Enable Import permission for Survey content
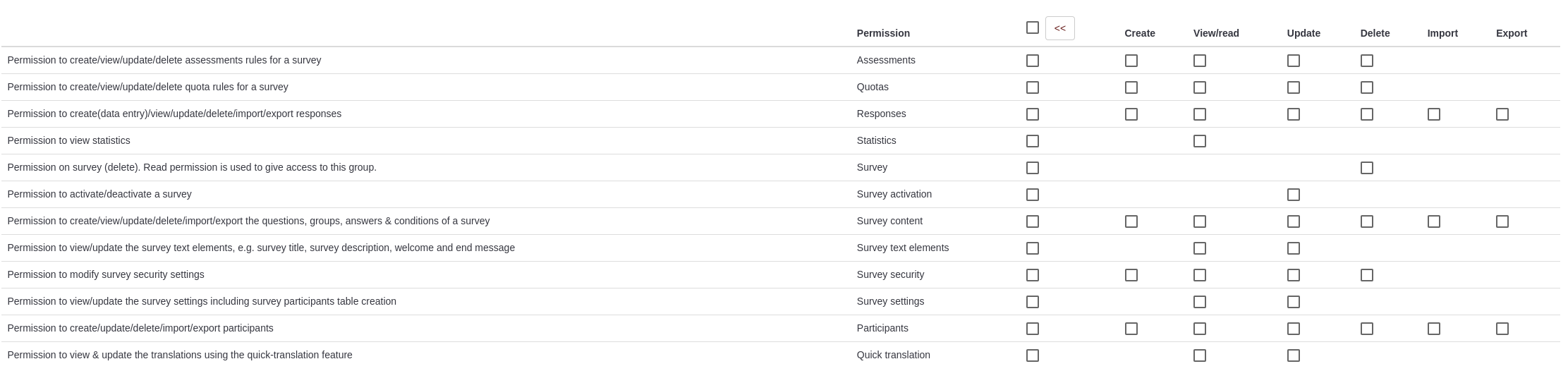This screenshot has width=1568, height=383. coord(1433,221)
